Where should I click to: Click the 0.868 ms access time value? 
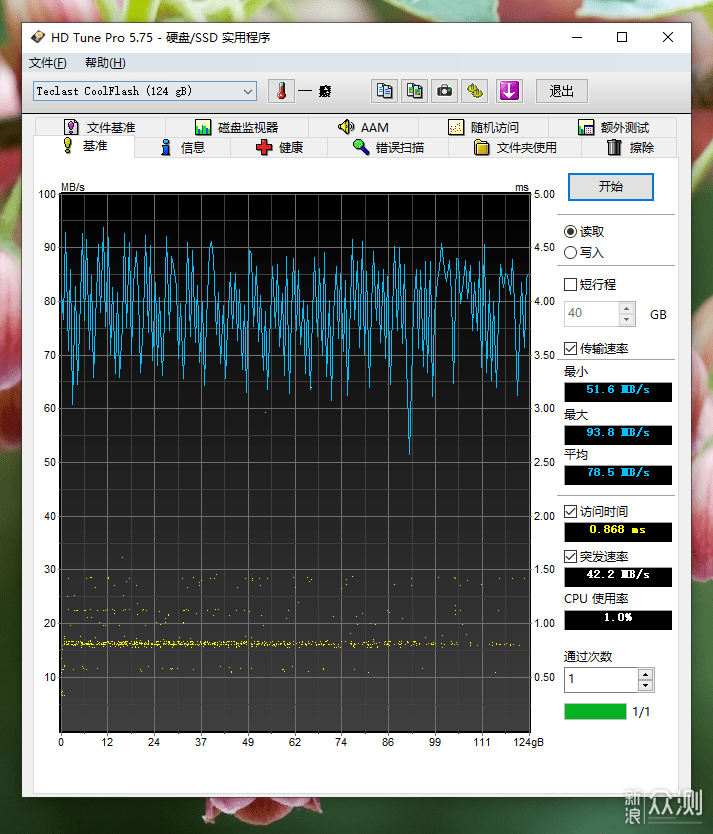pos(618,532)
